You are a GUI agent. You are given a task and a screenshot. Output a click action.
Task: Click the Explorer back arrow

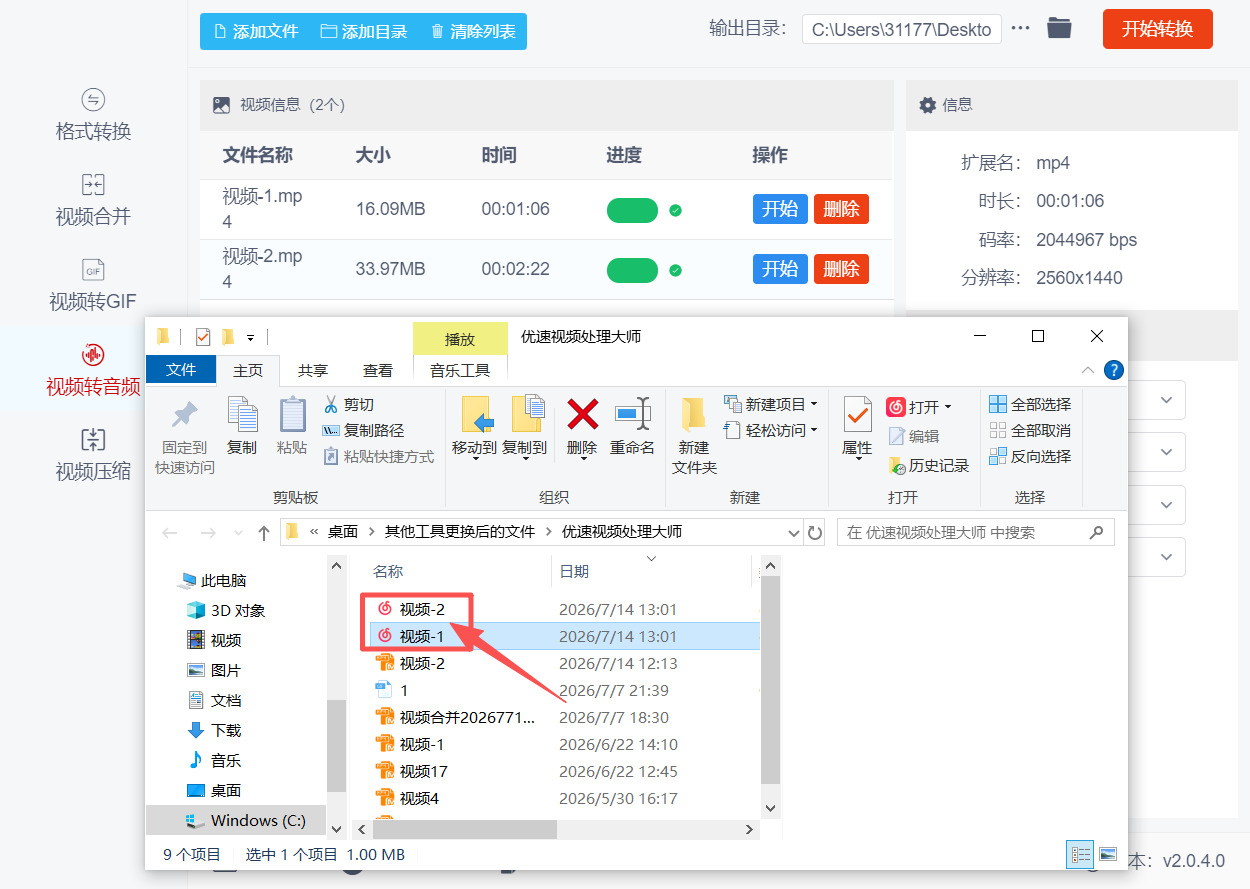170,533
